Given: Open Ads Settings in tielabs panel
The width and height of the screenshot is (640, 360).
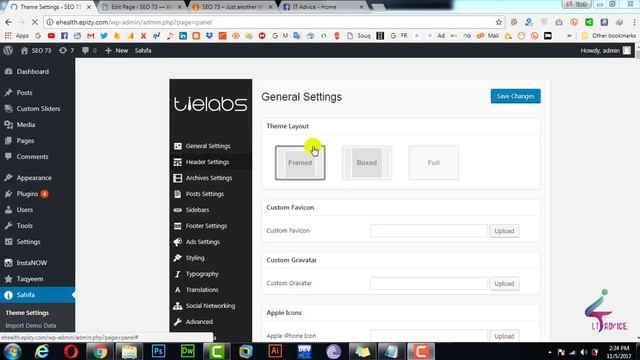Looking at the screenshot, I should pyautogui.click(x=203, y=242).
